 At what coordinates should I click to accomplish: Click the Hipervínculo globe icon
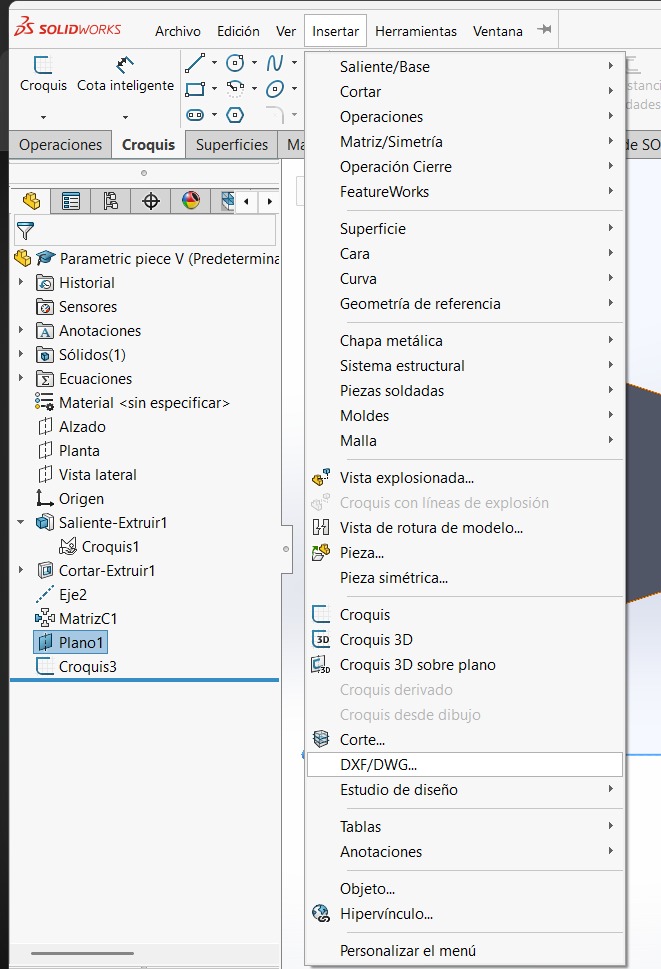tap(321, 913)
